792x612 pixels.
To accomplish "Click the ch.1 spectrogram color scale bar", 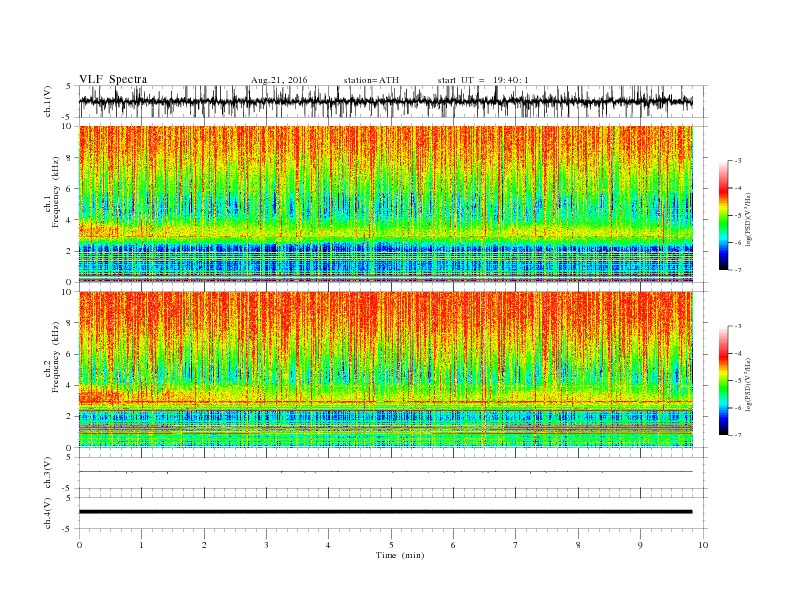I will (723, 215).
